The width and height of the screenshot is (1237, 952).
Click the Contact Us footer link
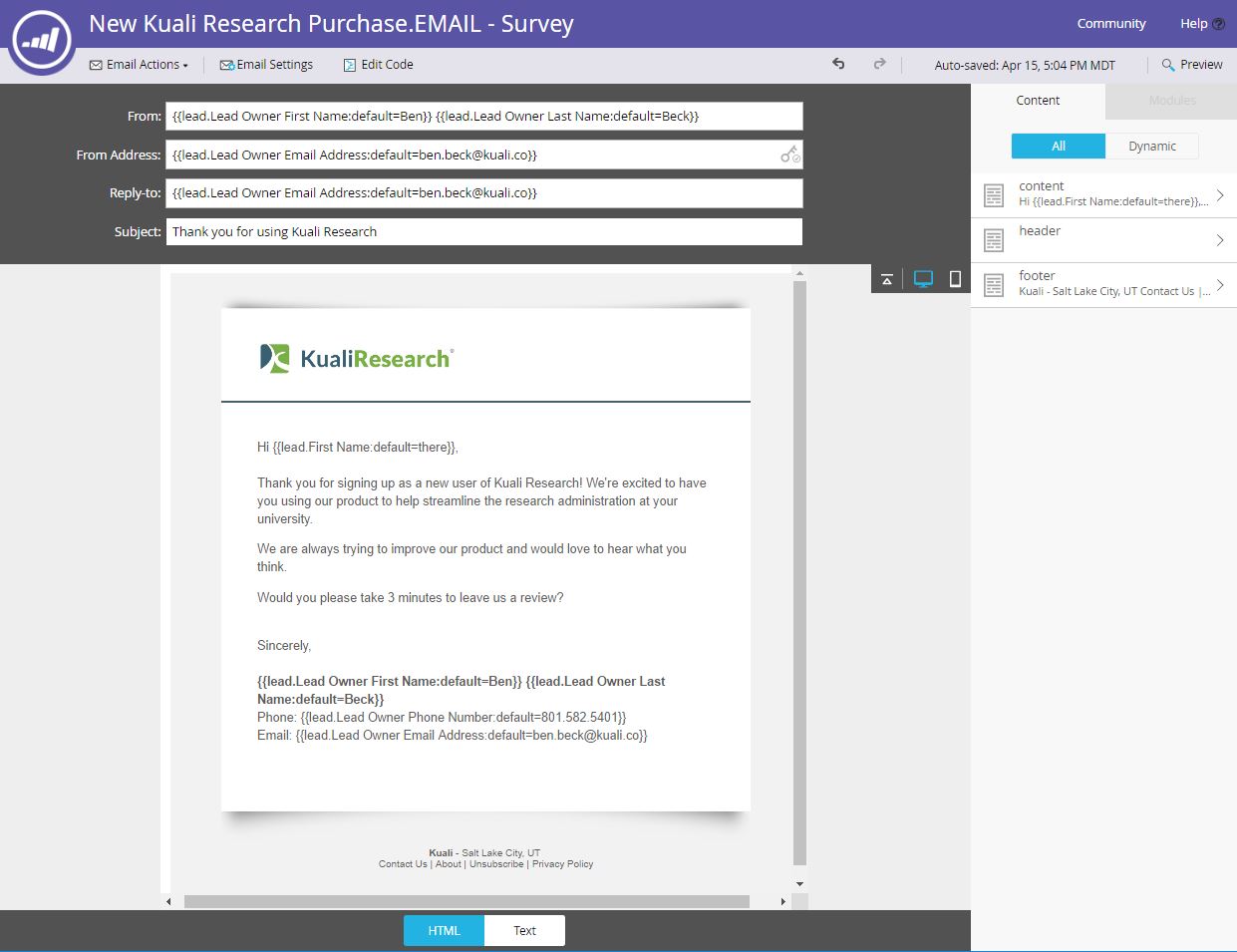pyautogui.click(x=403, y=864)
